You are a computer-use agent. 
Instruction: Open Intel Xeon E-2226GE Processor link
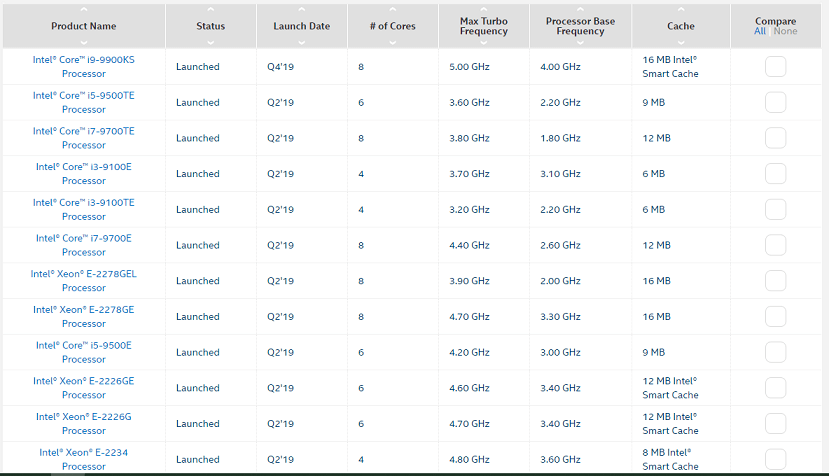84,388
